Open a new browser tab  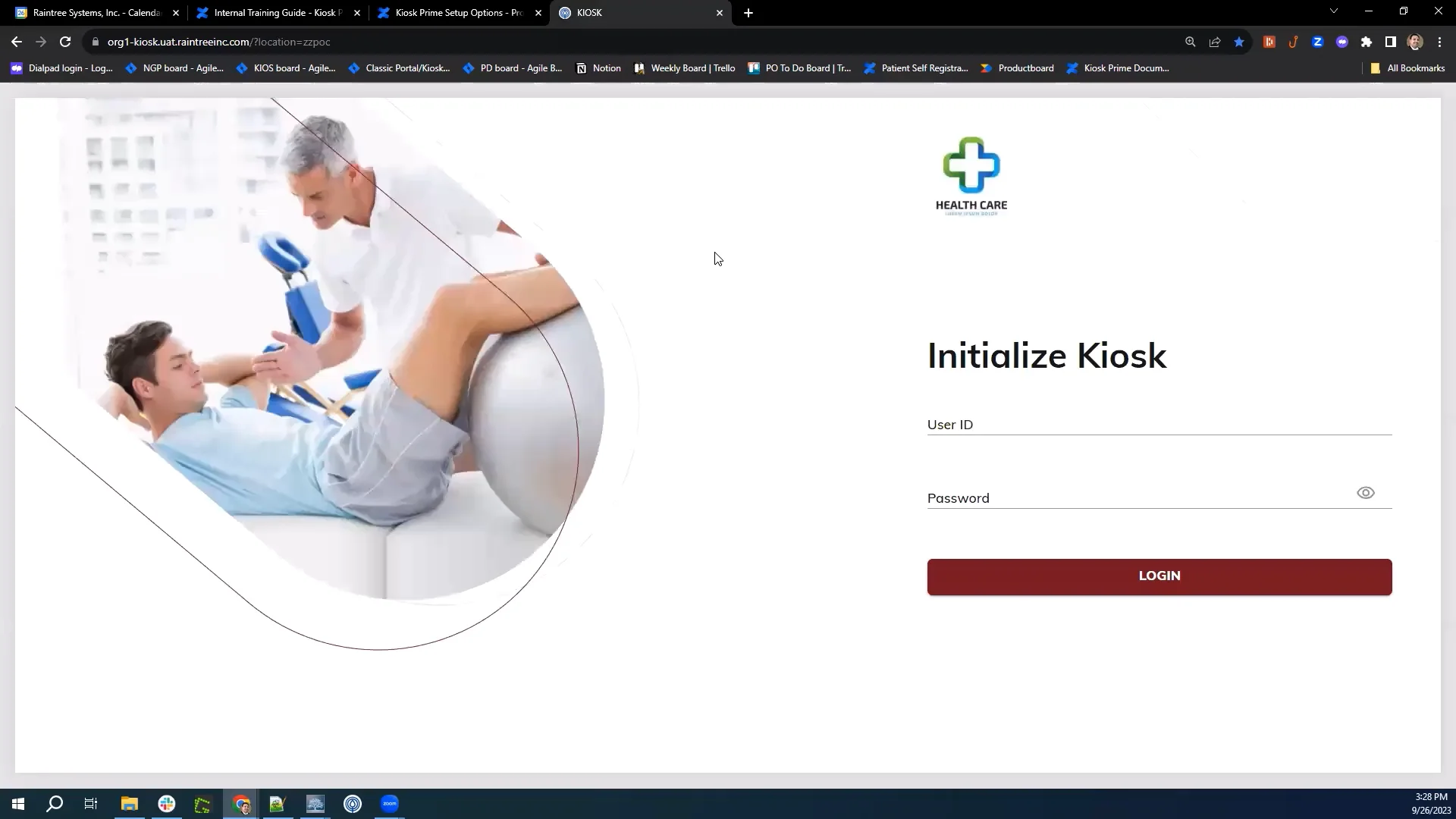pyautogui.click(x=748, y=13)
